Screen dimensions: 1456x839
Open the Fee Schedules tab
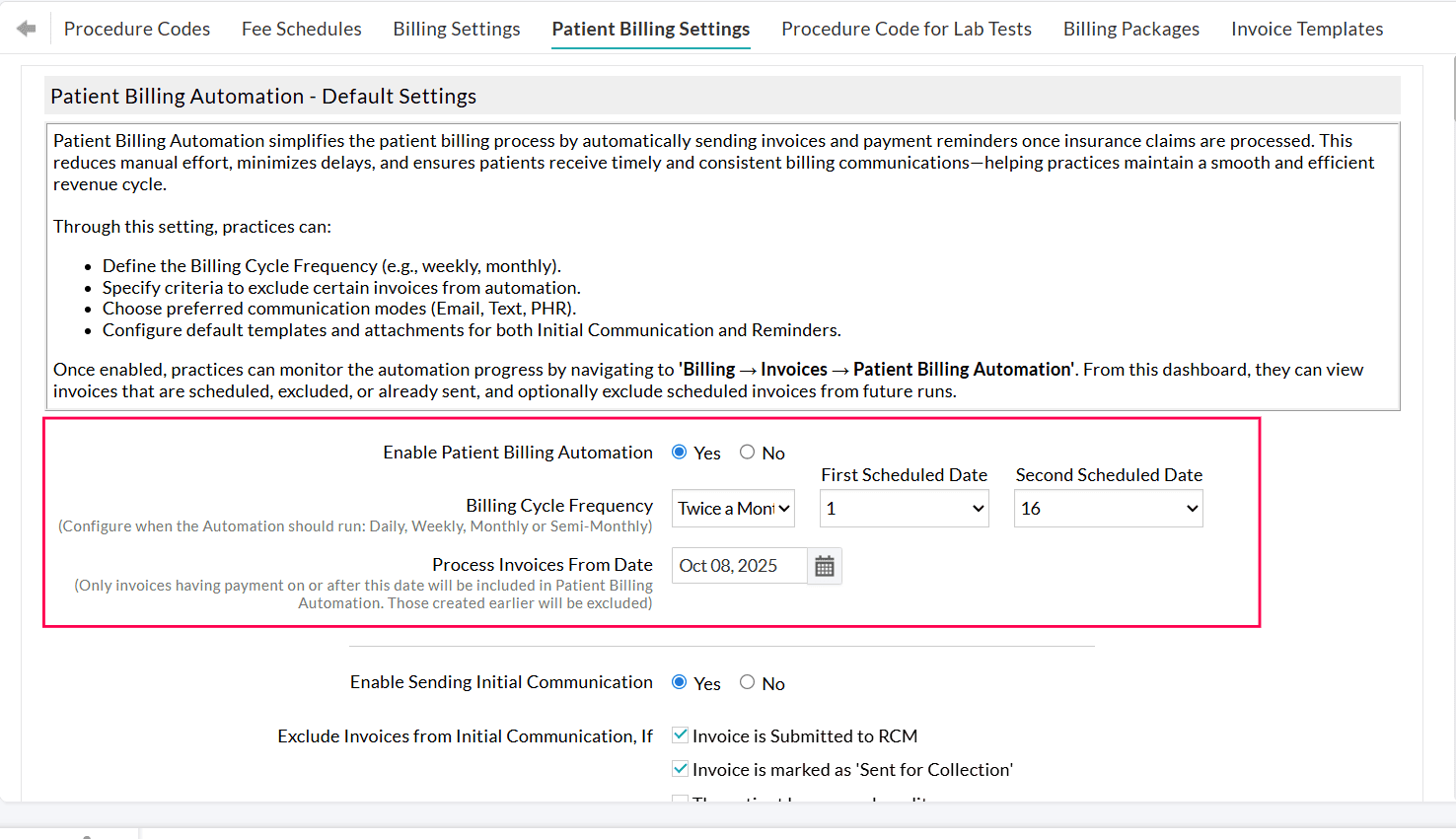tap(301, 29)
